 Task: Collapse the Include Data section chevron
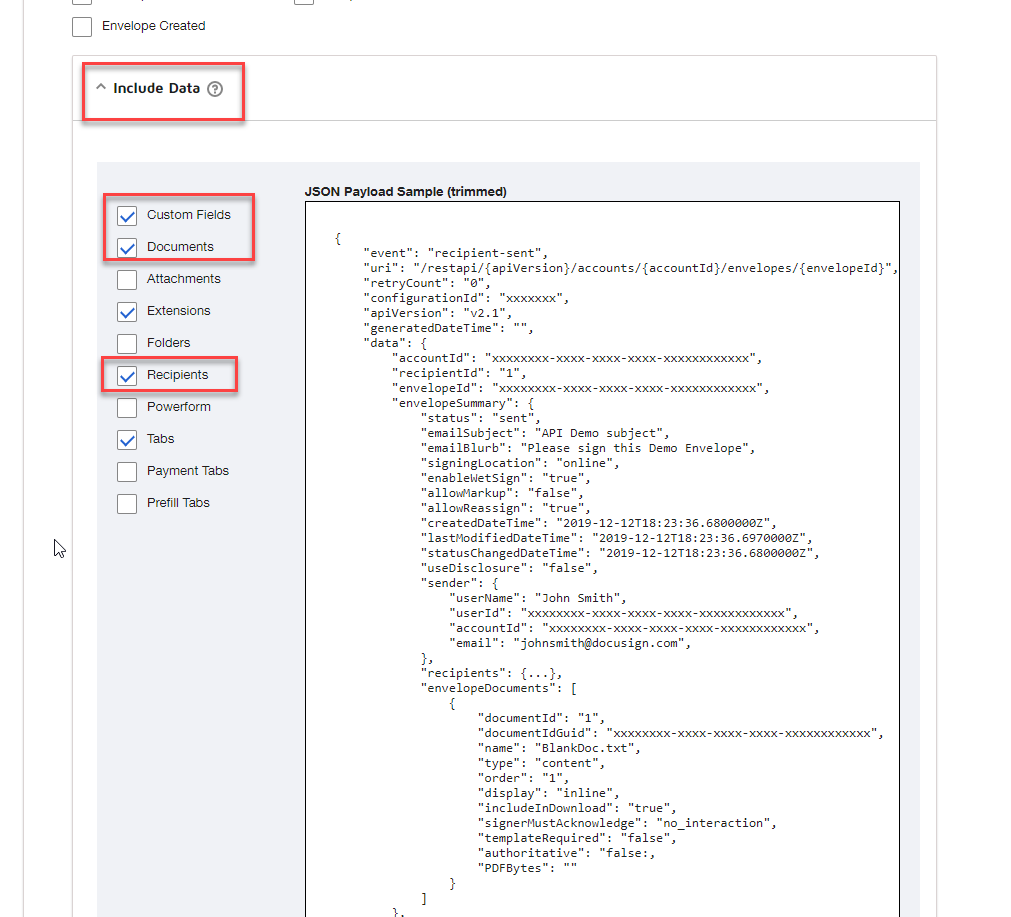(100, 88)
